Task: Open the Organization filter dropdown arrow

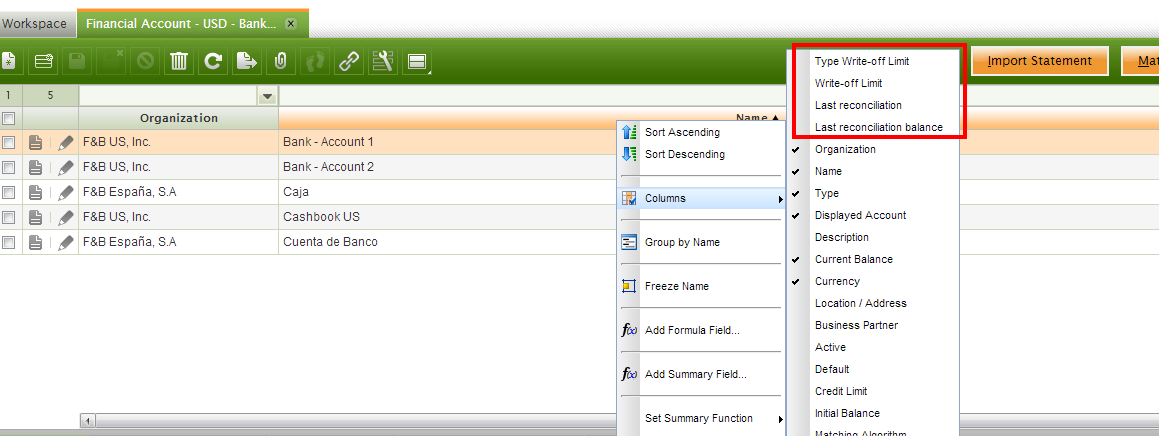Action: tap(267, 96)
